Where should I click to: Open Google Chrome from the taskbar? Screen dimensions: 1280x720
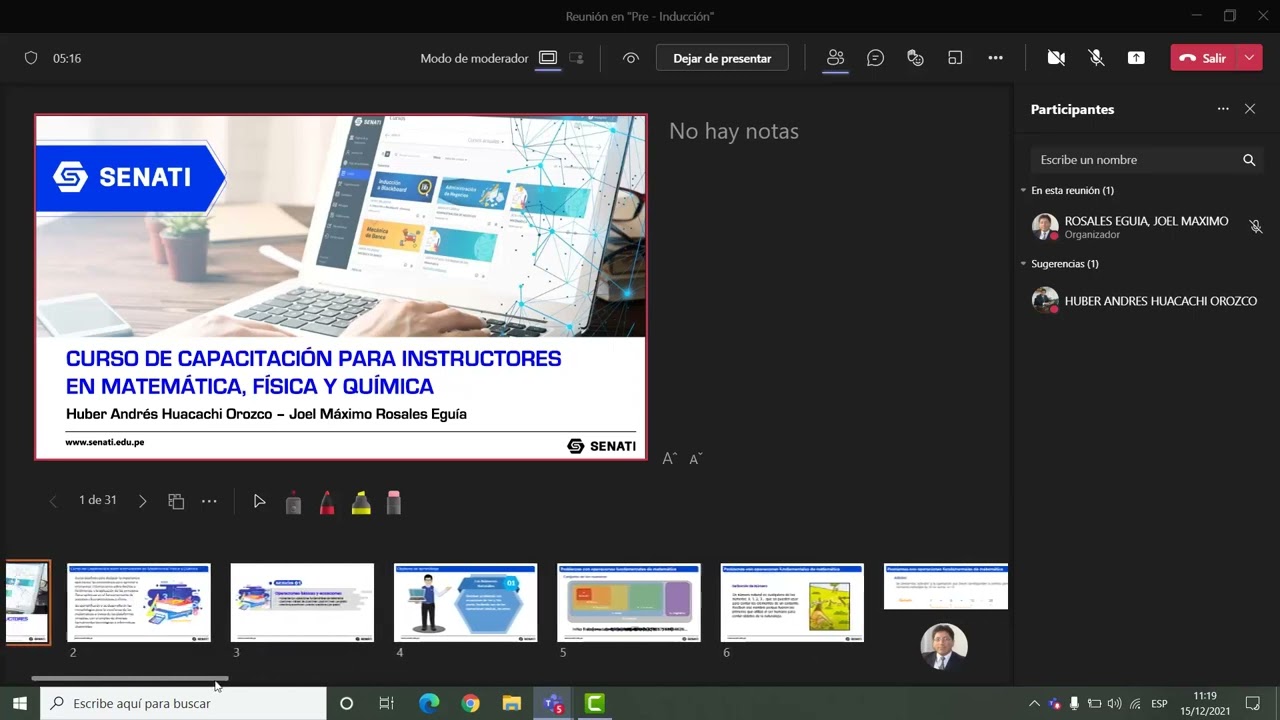(x=470, y=703)
